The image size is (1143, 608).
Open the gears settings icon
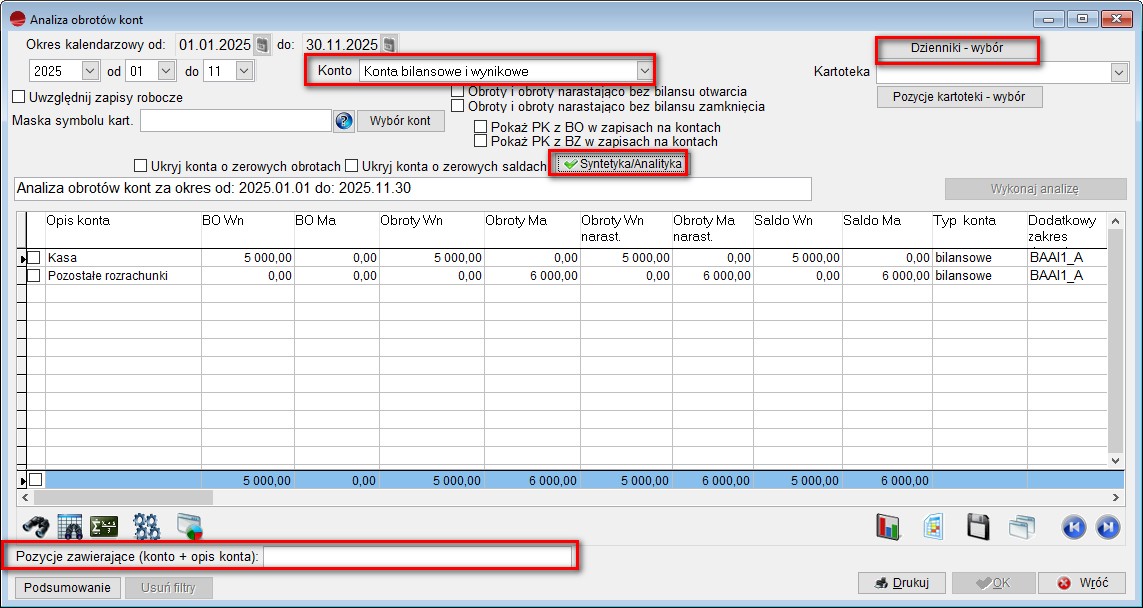147,526
